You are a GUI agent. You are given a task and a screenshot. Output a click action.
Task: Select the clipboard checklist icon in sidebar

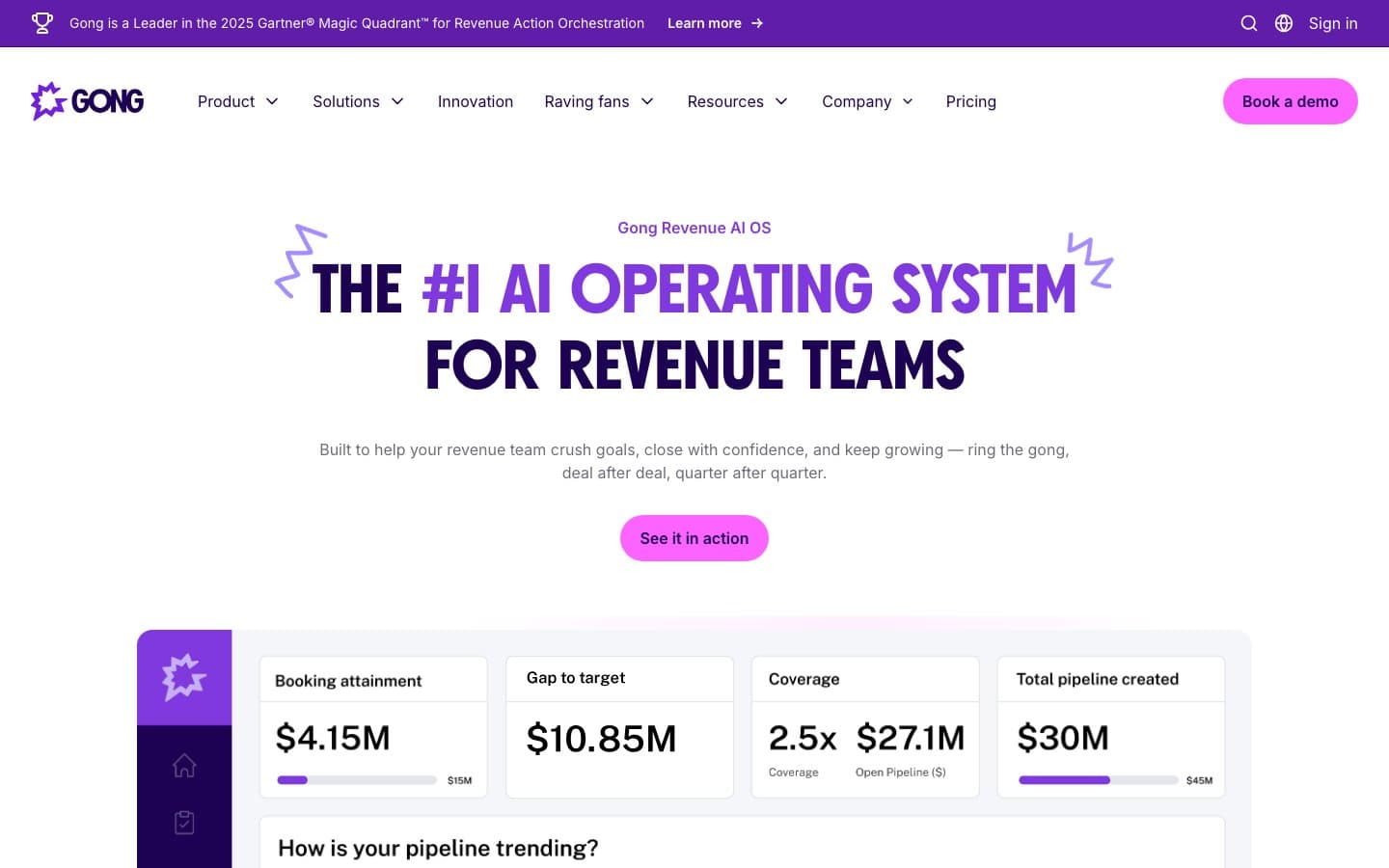(x=184, y=822)
